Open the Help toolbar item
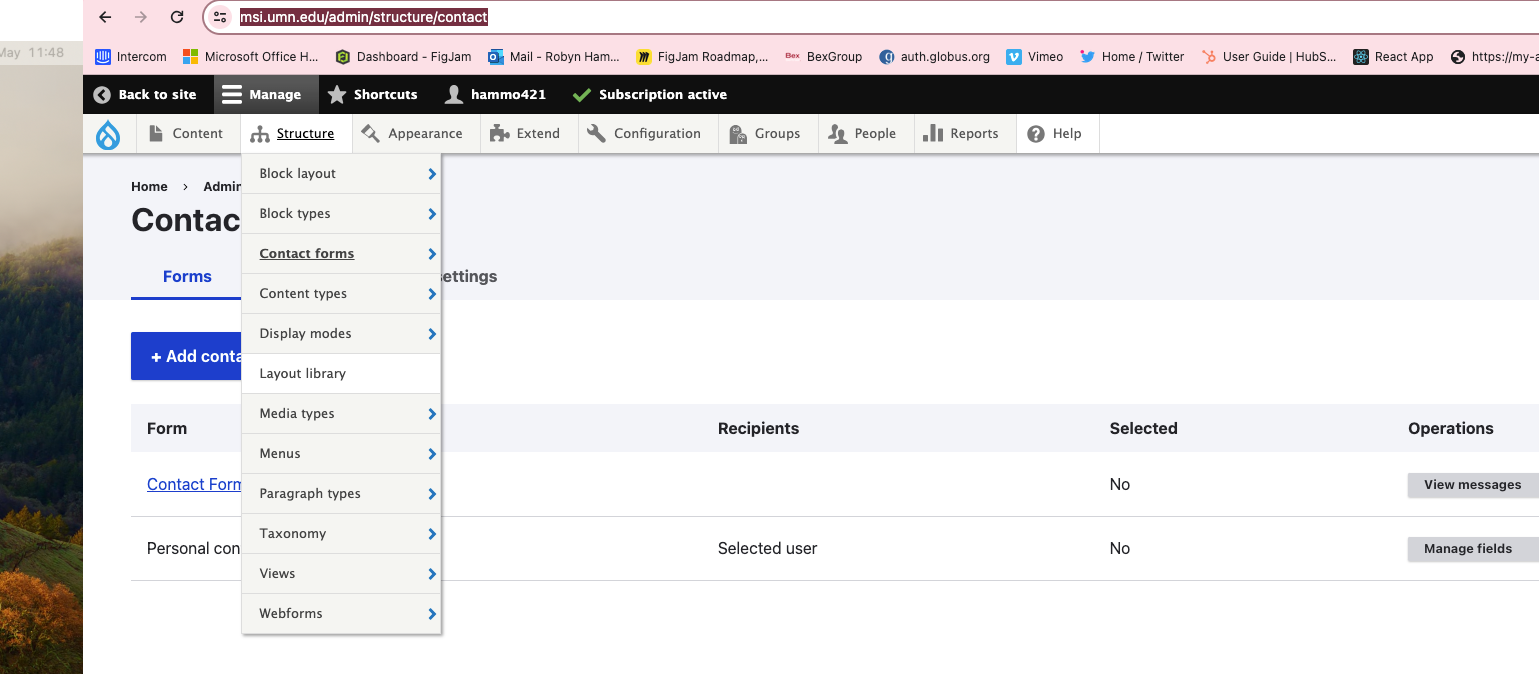This screenshot has height=674, width=1539. click(1056, 134)
